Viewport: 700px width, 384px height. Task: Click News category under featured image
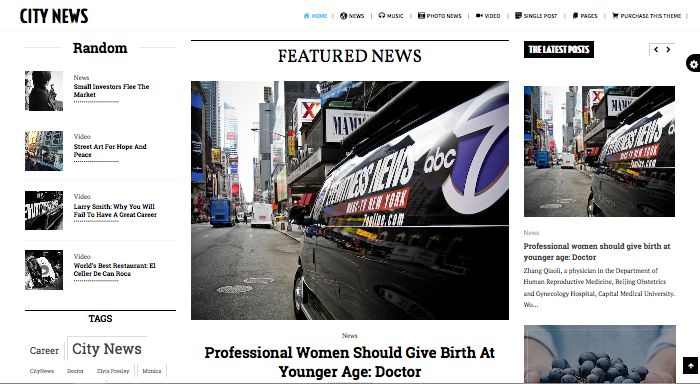pyautogui.click(x=350, y=335)
